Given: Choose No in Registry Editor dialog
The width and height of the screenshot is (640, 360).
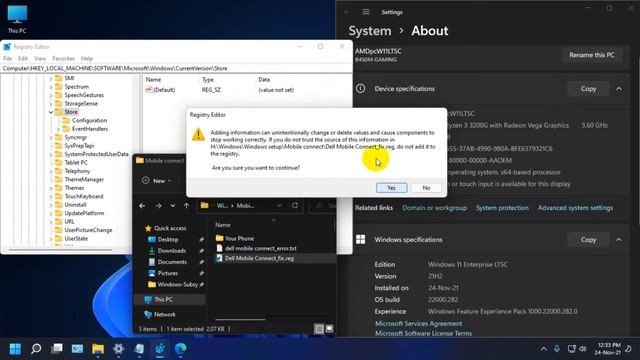Looking at the screenshot, I should click(x=426, y=188).
